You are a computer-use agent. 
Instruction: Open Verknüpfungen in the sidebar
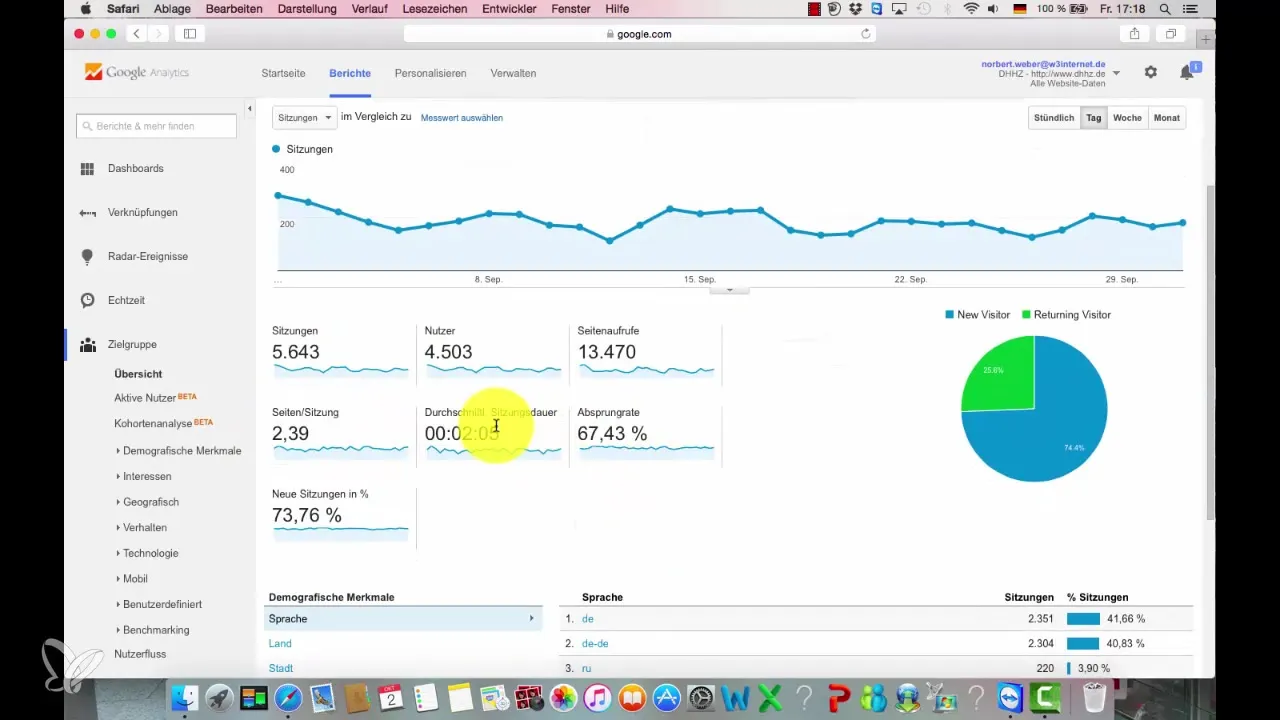pyautogui.click(x=142, y=213)
